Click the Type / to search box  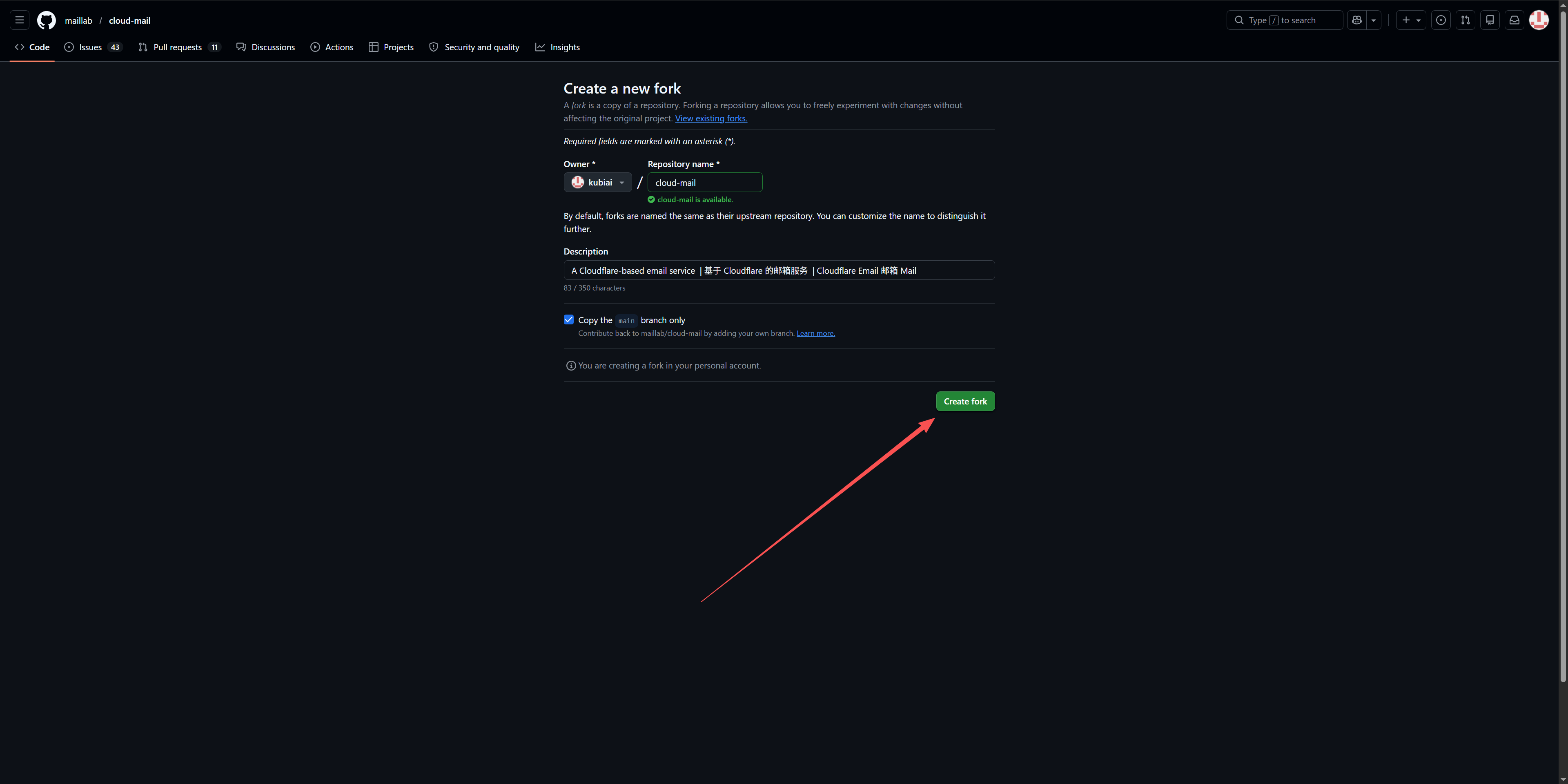[x=1284, y=20]
